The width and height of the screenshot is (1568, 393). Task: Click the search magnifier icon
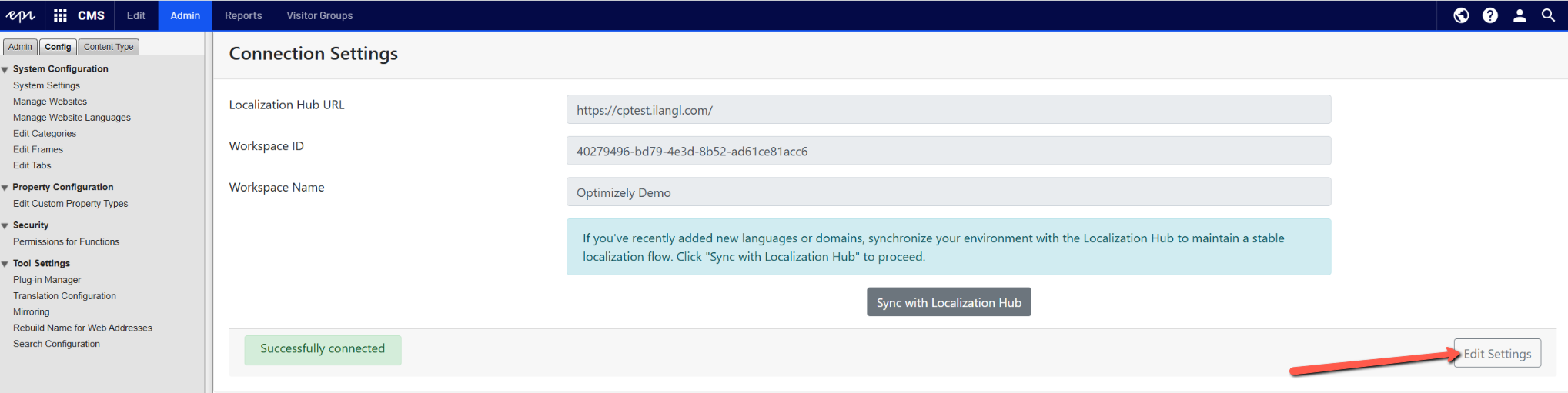(1548, 15)
